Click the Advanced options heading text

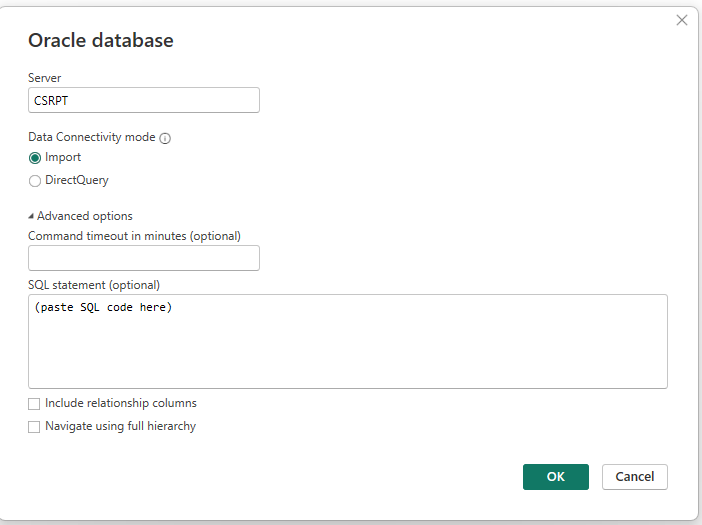tap(85, 216)
